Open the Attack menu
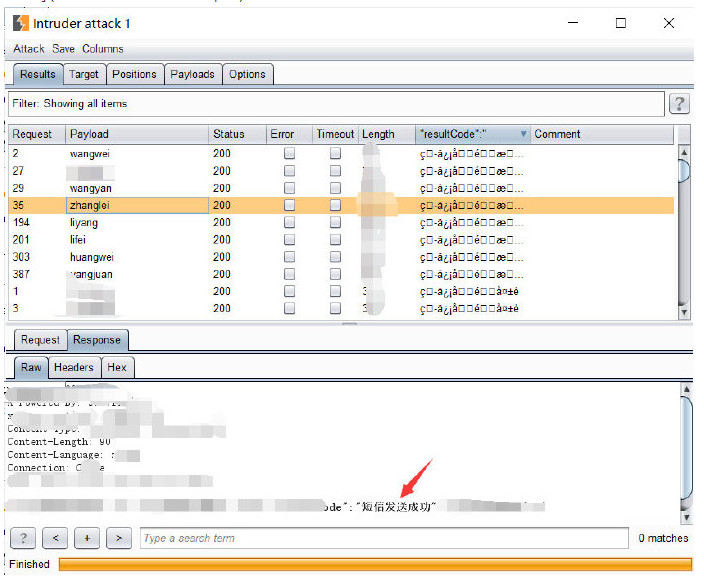704x578 pixels. pyautogui.click(x=29, y=49)
